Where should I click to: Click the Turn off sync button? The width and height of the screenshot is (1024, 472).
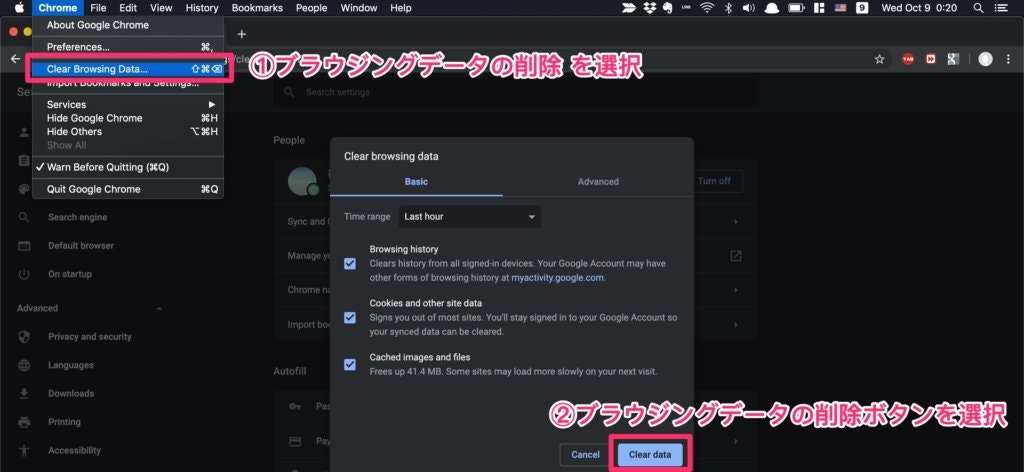(x=714, y=181)
